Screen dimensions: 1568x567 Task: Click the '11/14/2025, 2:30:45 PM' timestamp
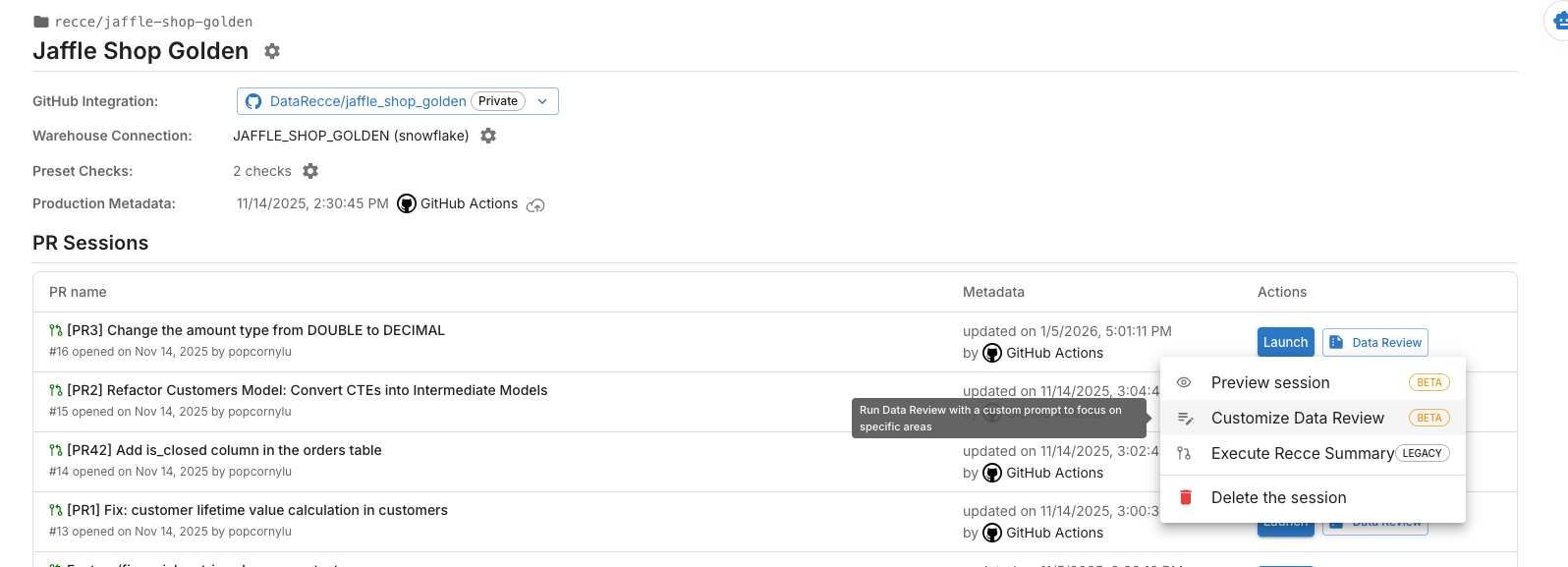tap(312, 203)
